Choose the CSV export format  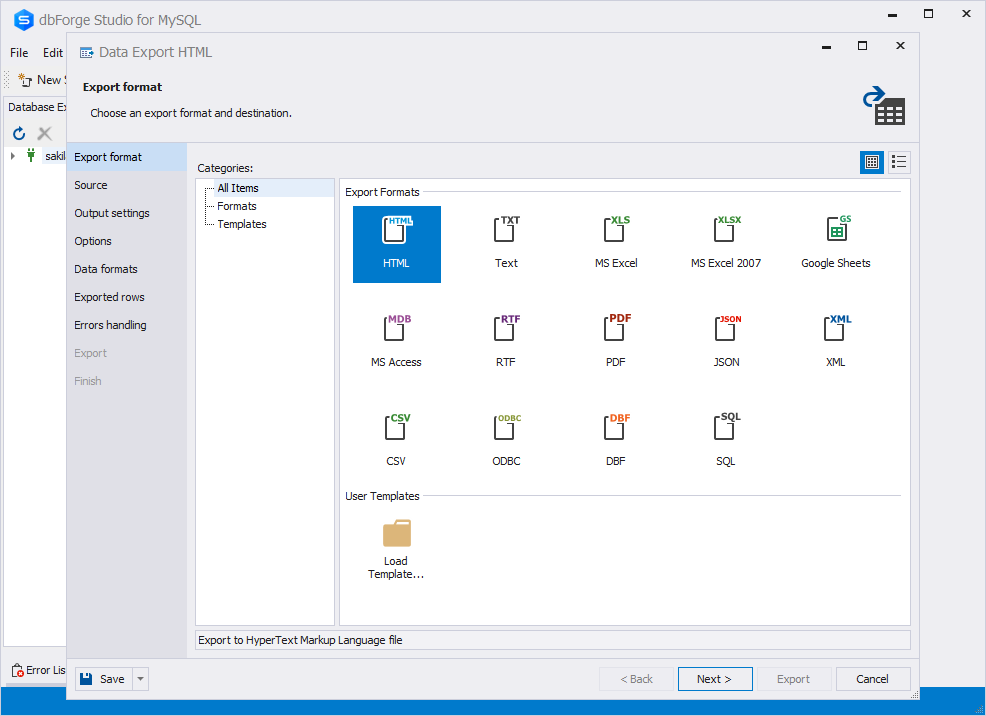(x=396, y=441)
